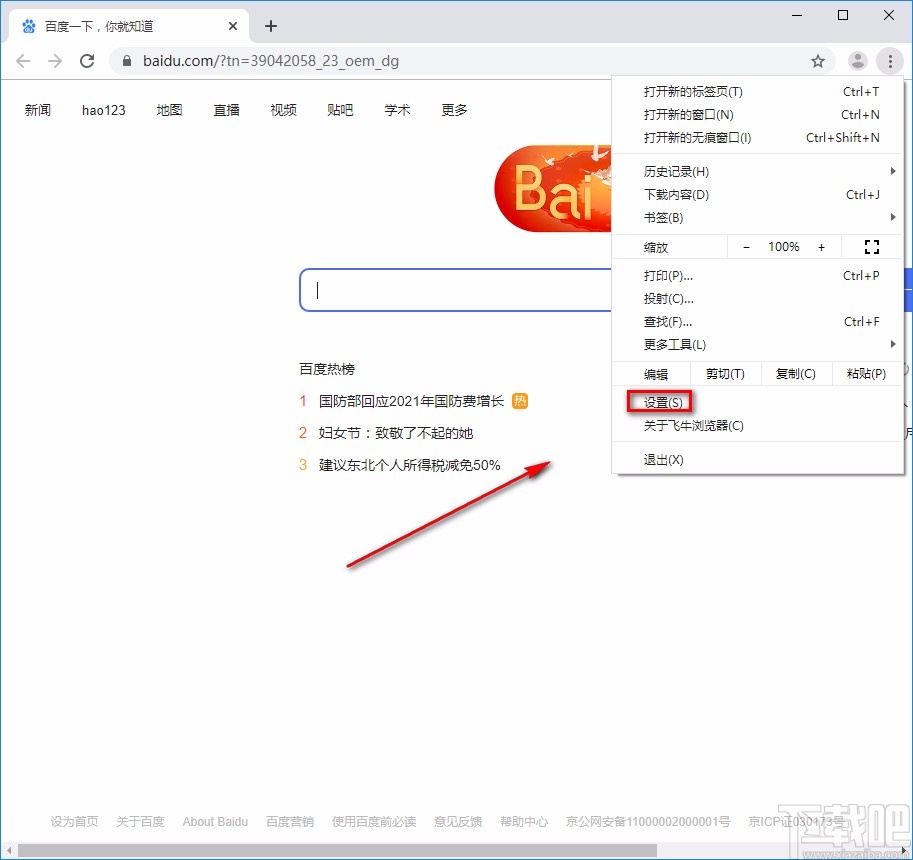Click the 热 badge on the hot topic
Screen dimensions: 913x860
[x=519, y=400]
